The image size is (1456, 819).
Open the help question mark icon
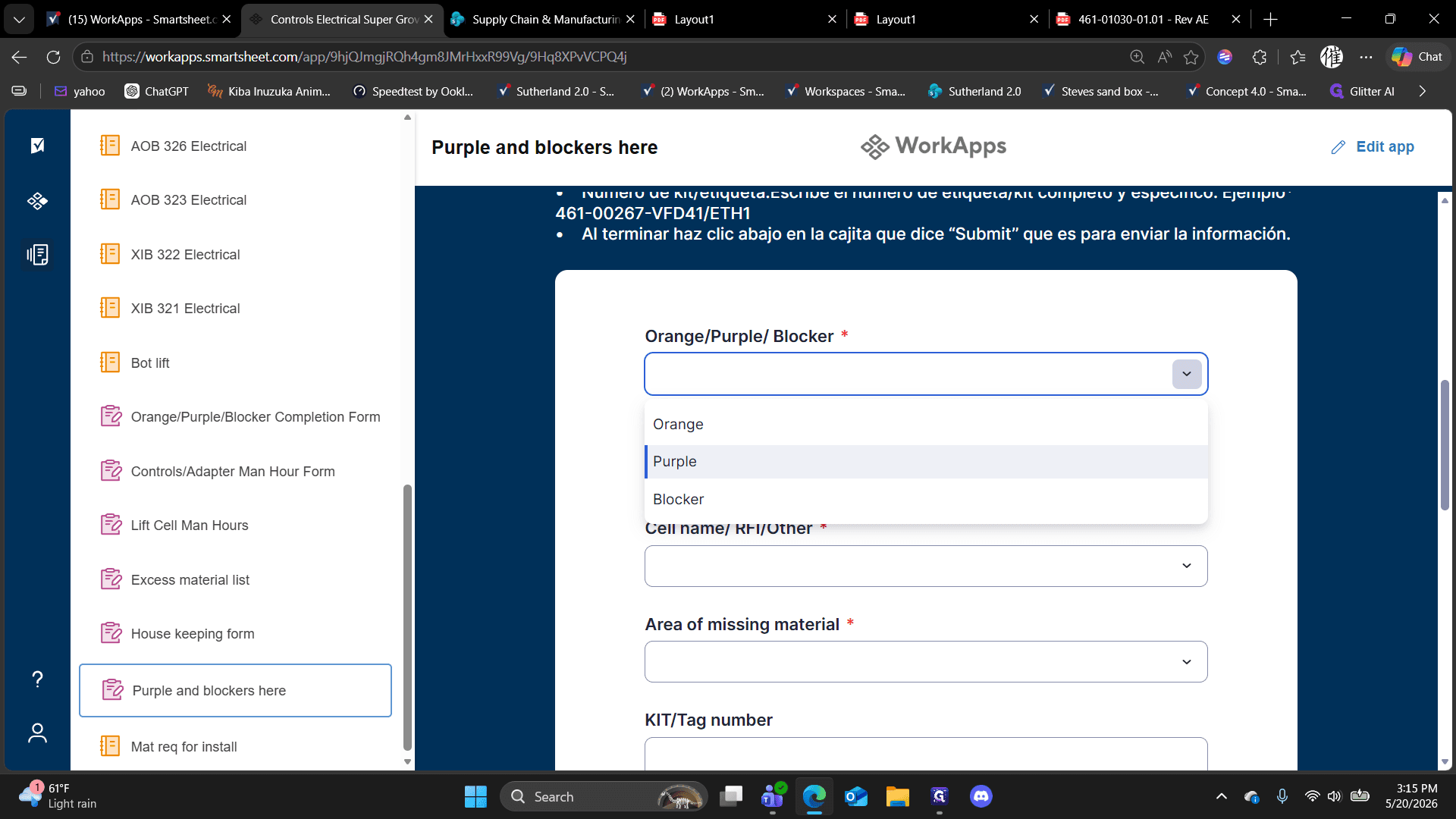pyautogui.click(x=37, y=679)
